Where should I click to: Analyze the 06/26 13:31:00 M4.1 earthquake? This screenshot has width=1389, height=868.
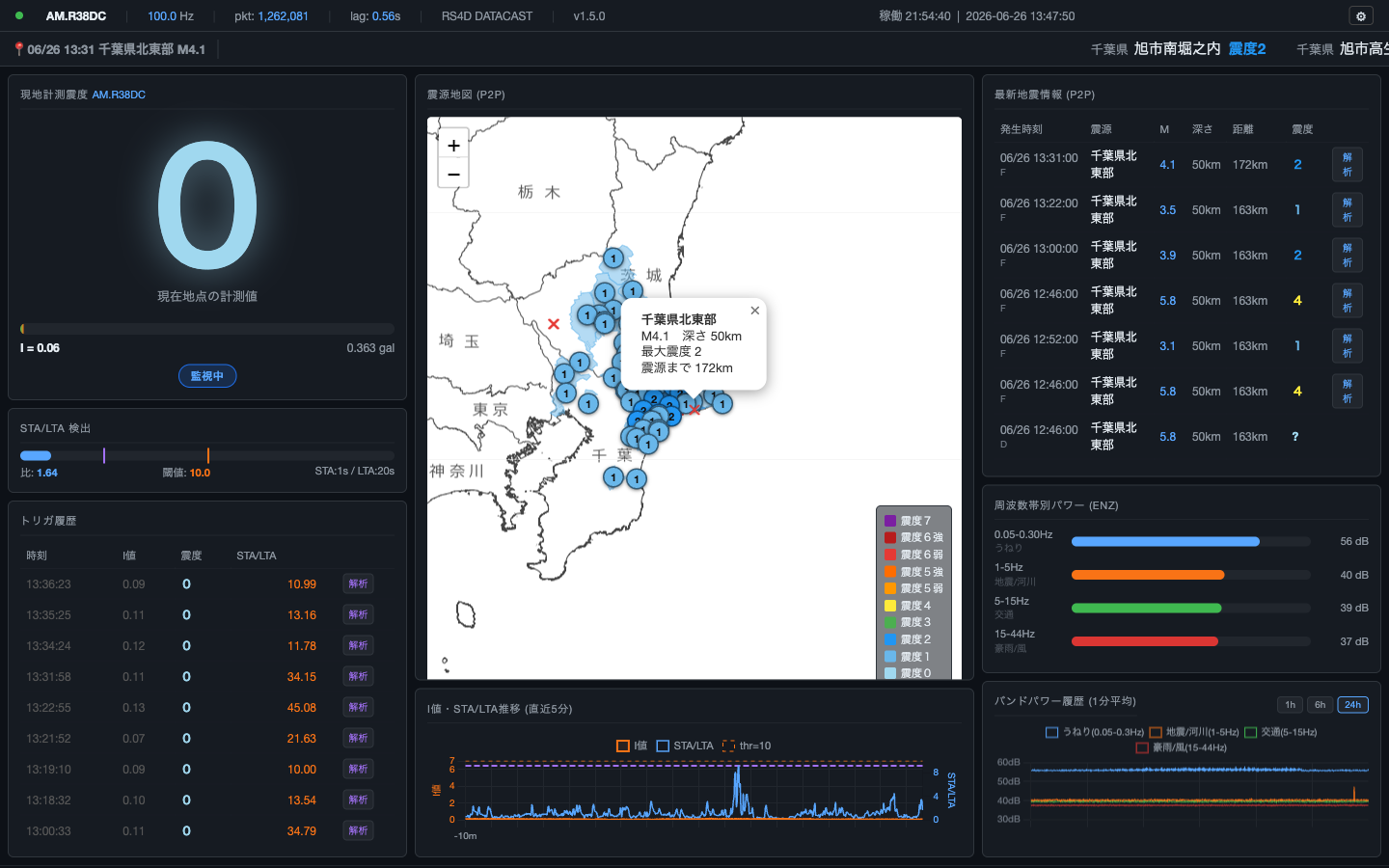coord(1348,165)
